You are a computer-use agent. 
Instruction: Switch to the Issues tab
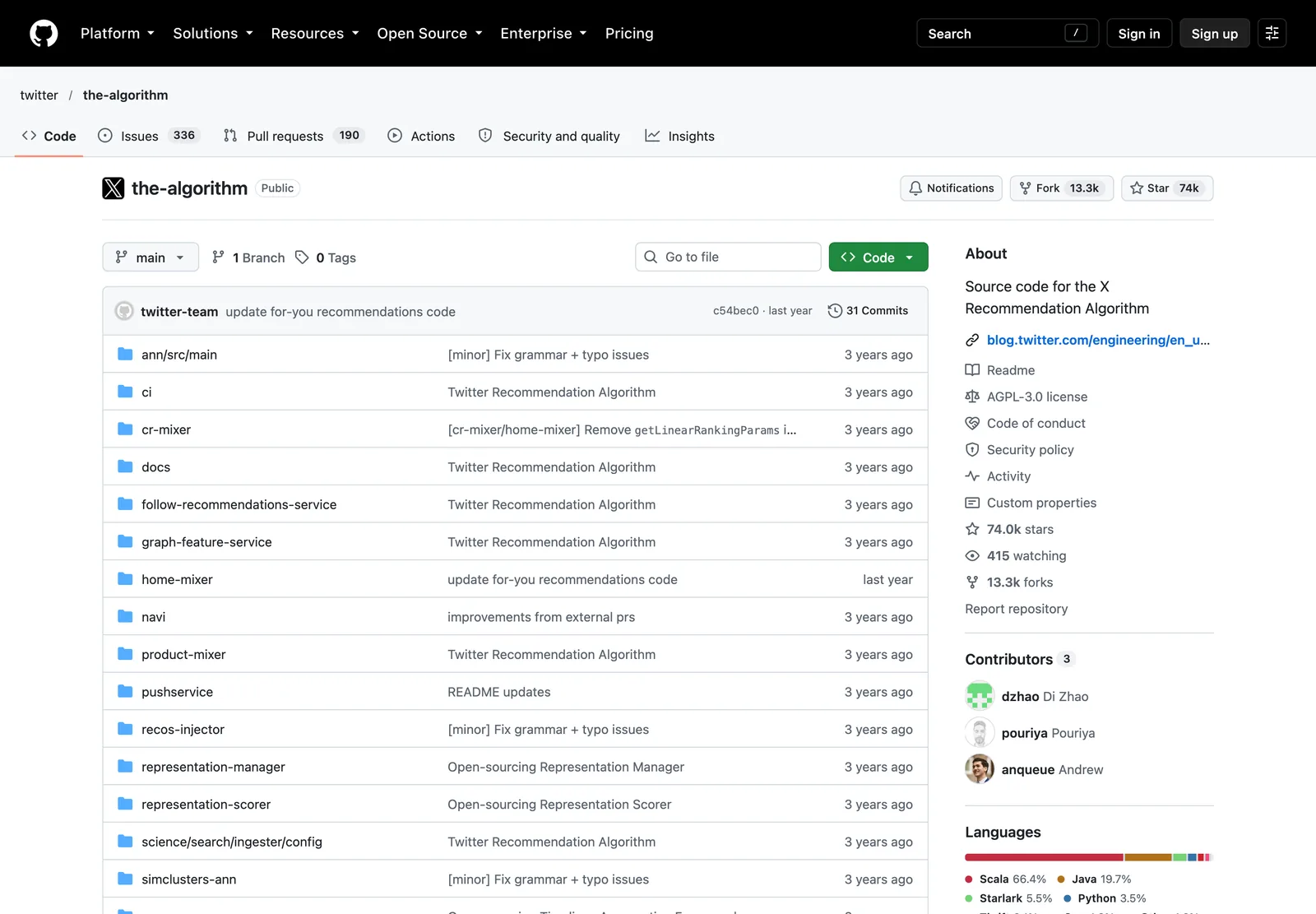[149, 136]
